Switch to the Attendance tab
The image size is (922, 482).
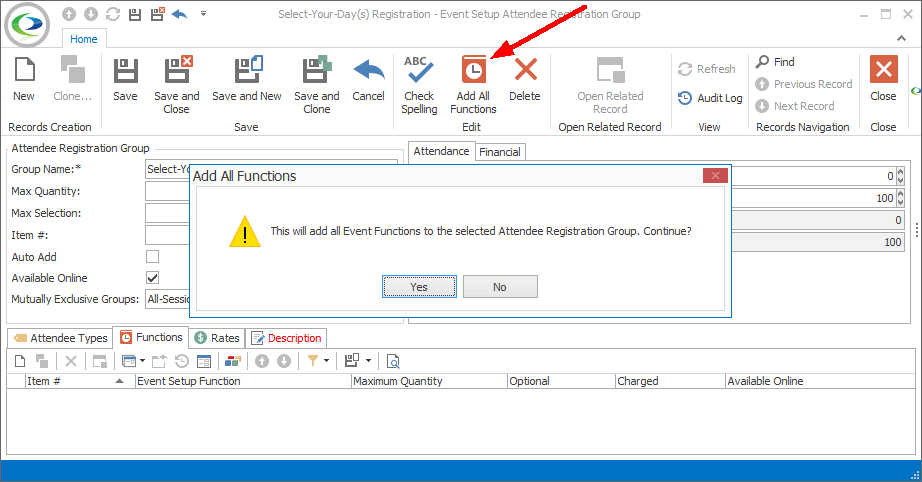tap(441, 151)
